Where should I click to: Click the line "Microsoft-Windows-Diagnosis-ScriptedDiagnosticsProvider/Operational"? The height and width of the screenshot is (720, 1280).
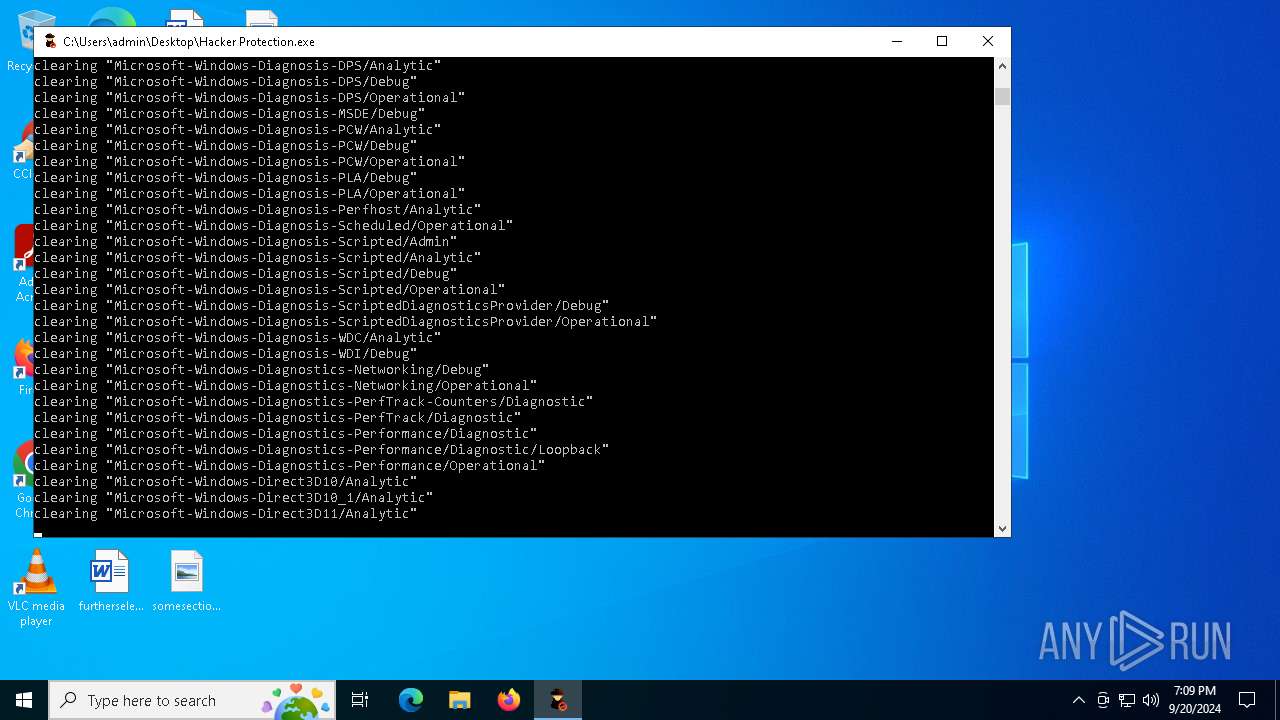click(346, 322)
